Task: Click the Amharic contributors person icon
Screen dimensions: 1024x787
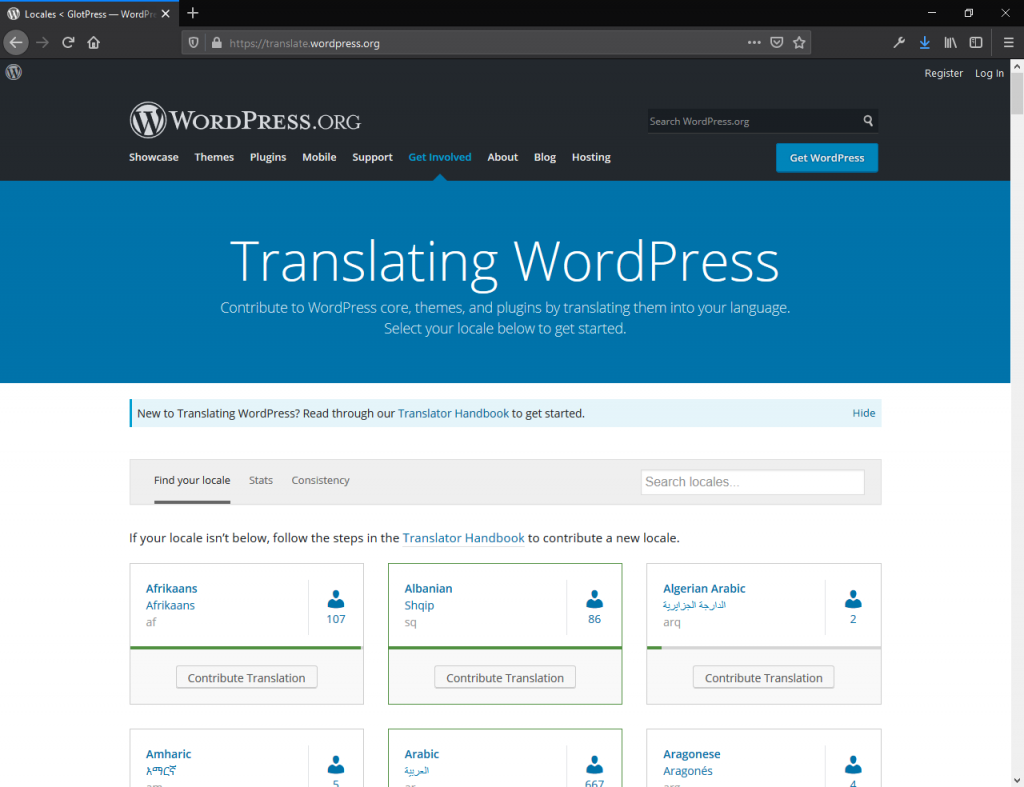Action: click(x=336, y=764)
